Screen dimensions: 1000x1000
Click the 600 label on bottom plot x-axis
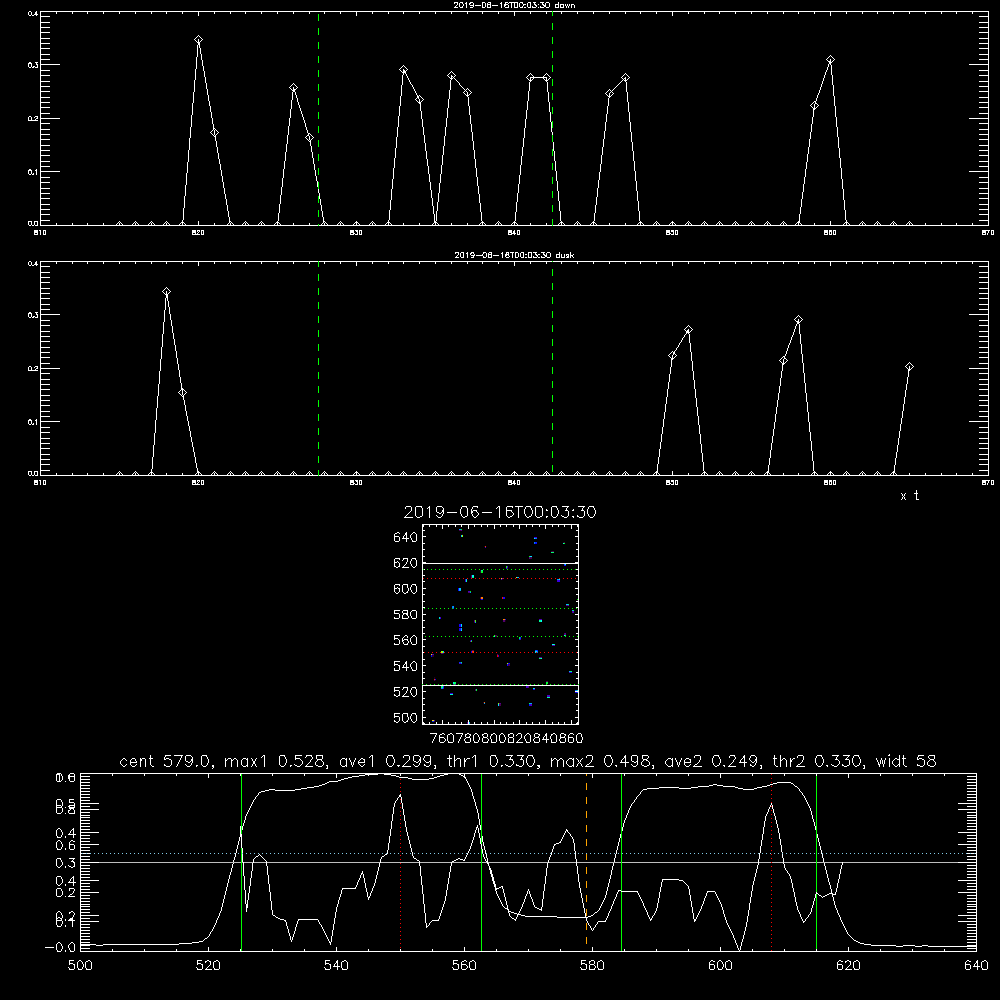point(721,966)
